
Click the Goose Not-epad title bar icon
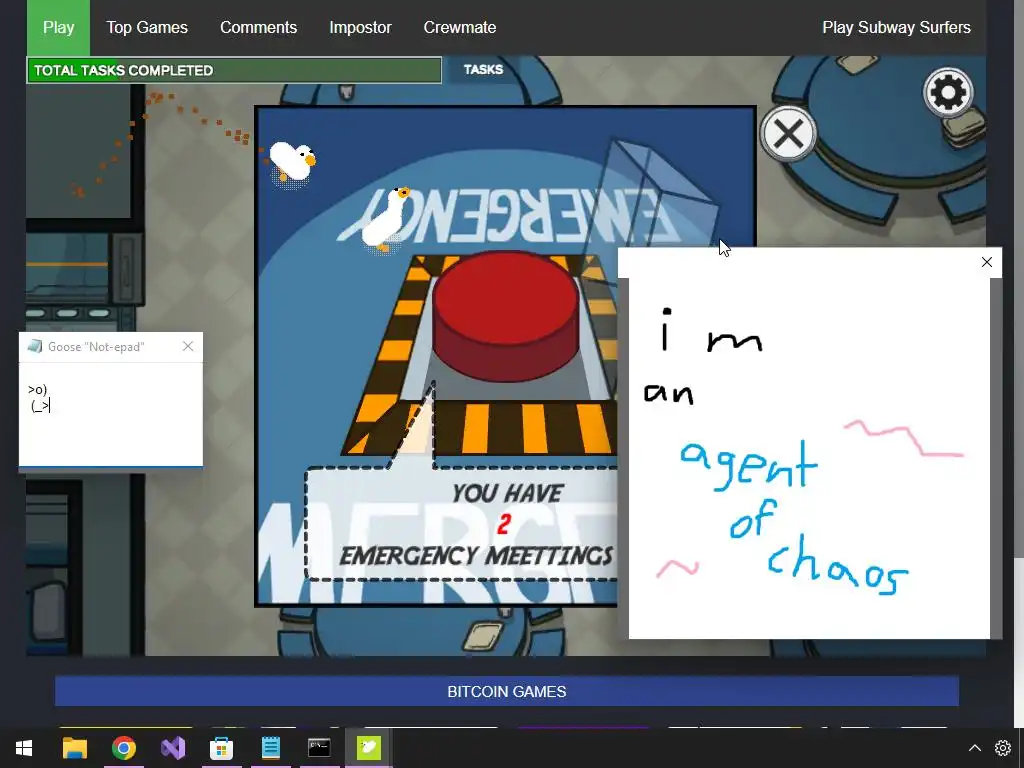pos(35,346)
